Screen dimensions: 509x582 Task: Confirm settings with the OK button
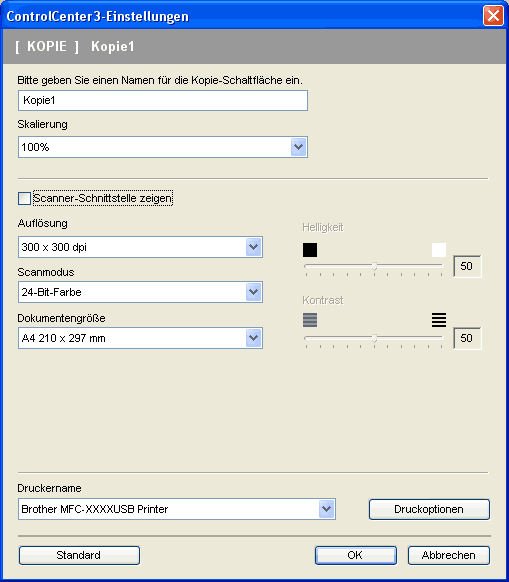(356, 555)
